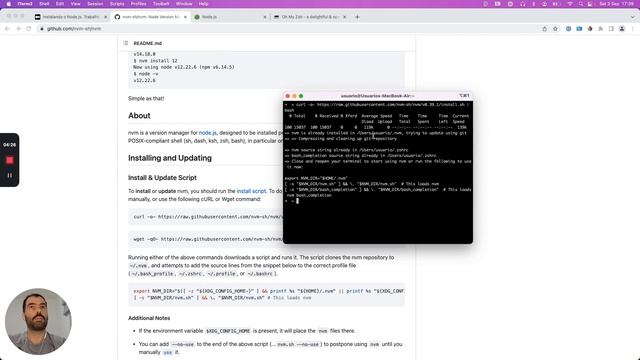Toggle the browser side panel
This screenshot has width=640, height=360.
(x=611, y=29)
